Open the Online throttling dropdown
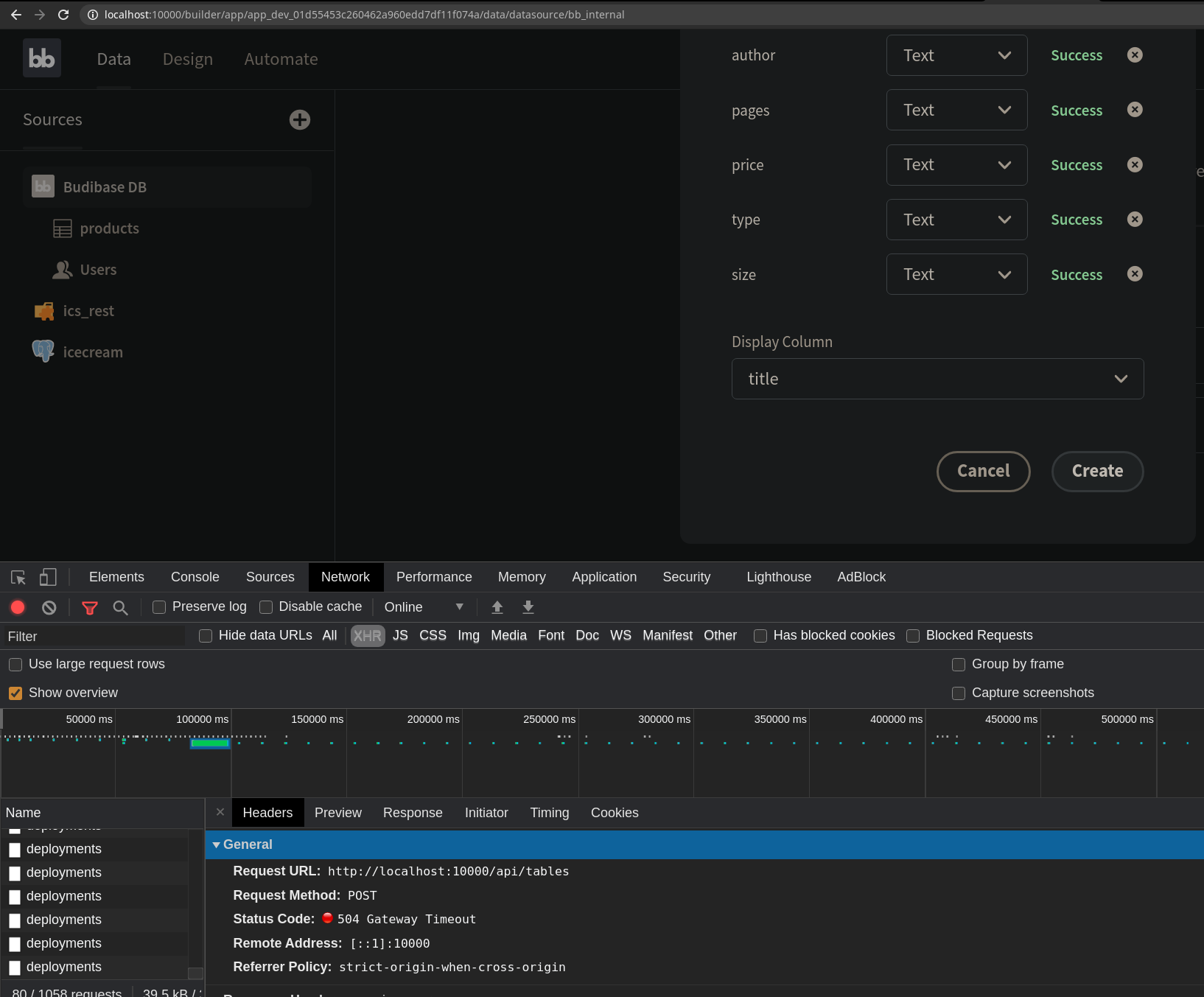Screen dimensions: 1204x997 424,607
